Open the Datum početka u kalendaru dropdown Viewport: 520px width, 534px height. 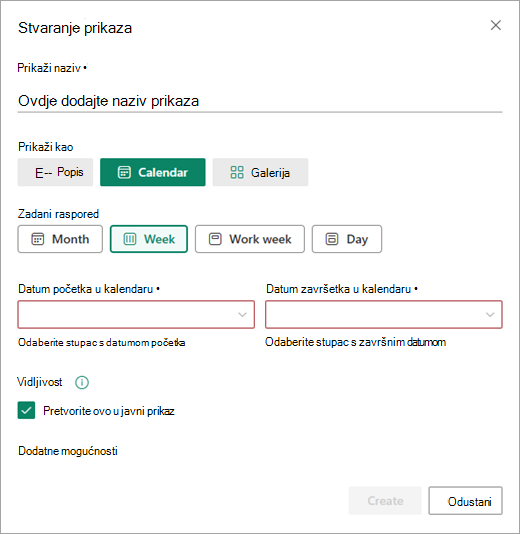pos(136,314)
